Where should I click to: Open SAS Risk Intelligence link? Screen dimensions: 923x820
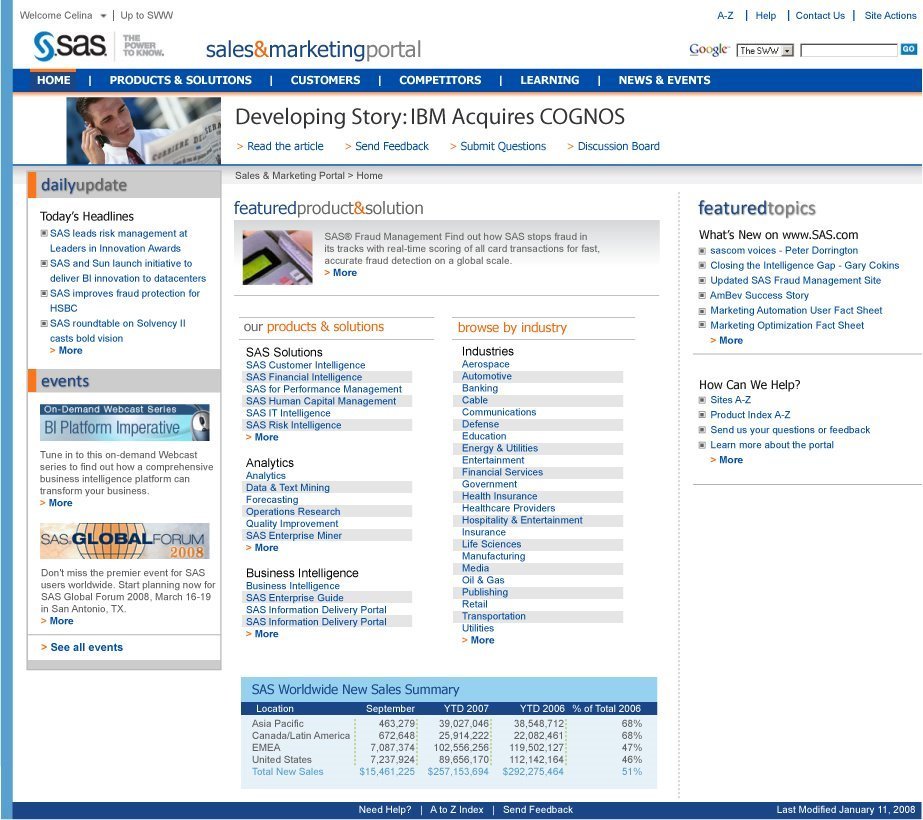(x=293, y=425)
